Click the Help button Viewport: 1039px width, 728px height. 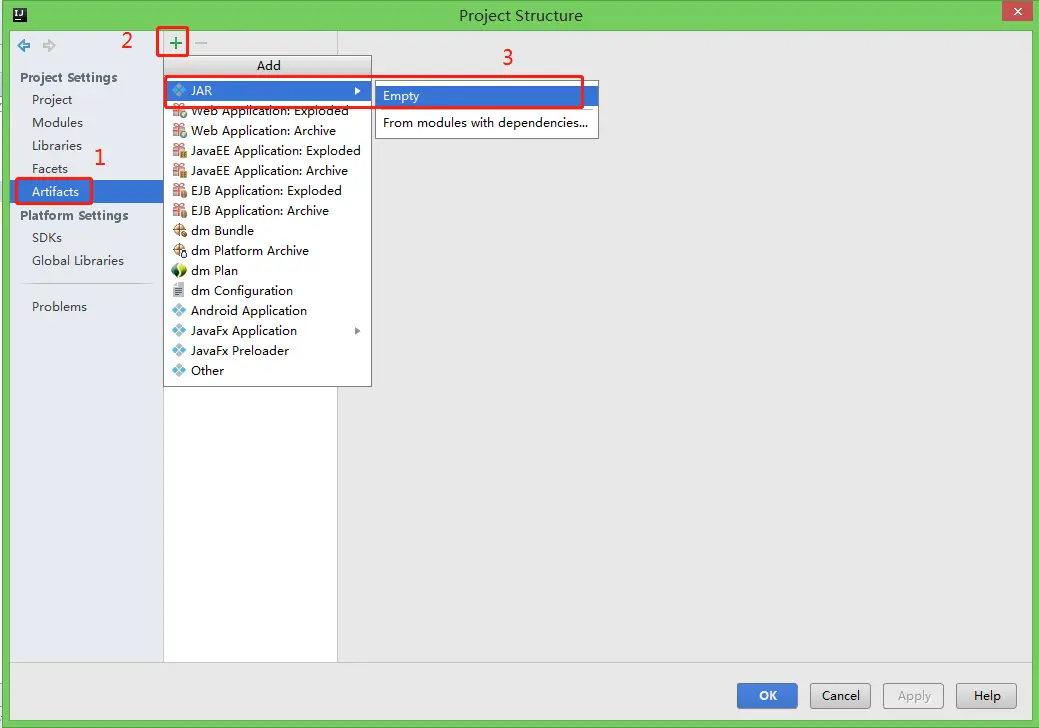[986, 696]
